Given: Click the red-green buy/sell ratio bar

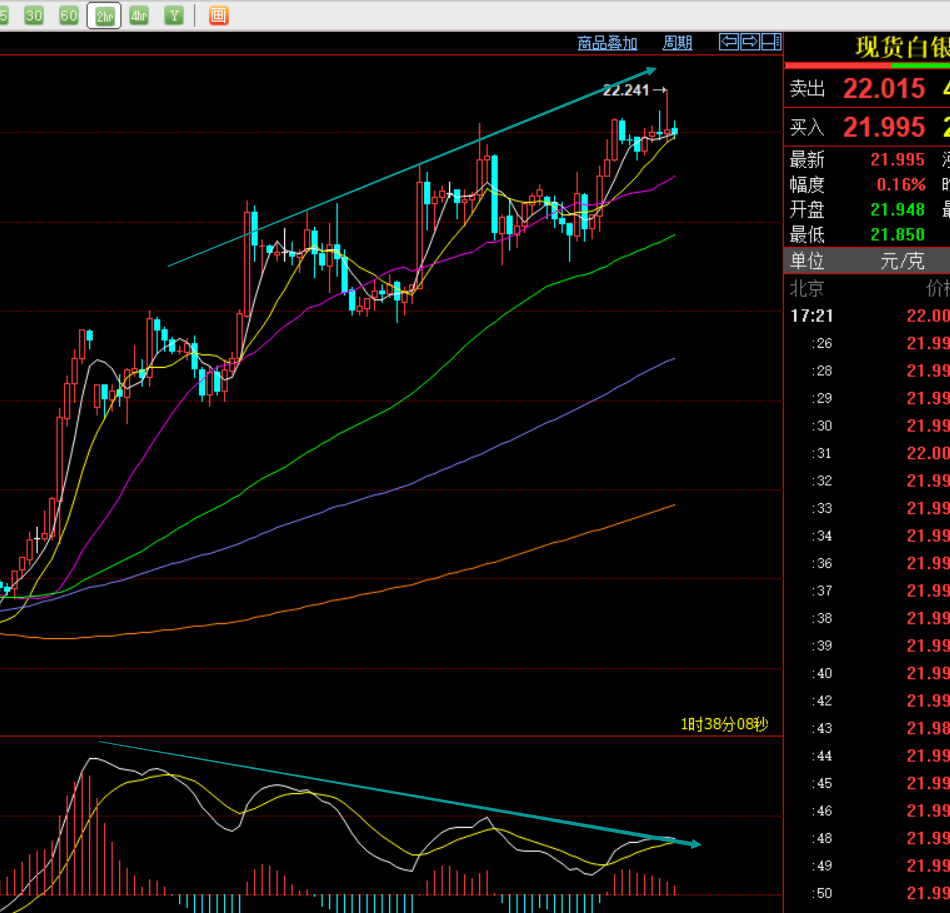Looking at the screenshot, I should click(867, 65).
